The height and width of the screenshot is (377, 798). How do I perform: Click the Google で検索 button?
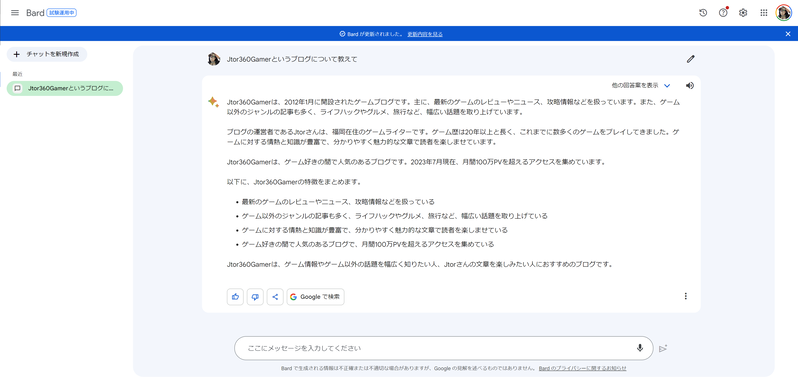tap(316, 297)
